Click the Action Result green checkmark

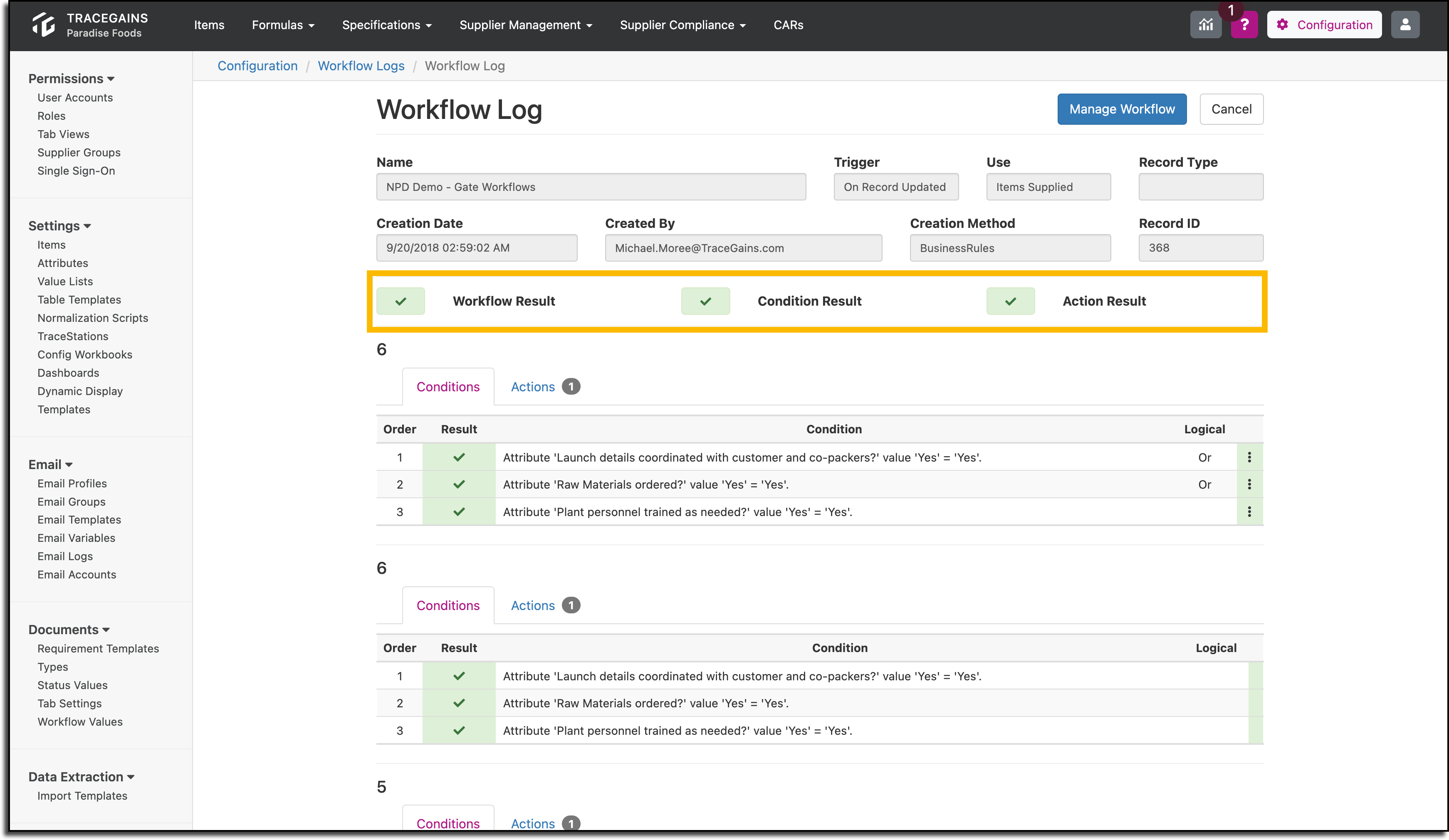click(1010, 301)
